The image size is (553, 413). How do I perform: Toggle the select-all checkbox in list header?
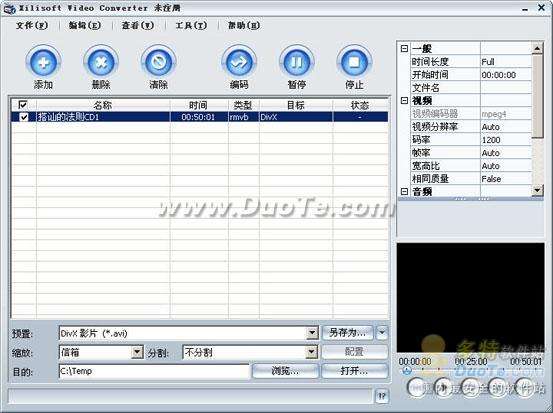(x=23, y=105)
